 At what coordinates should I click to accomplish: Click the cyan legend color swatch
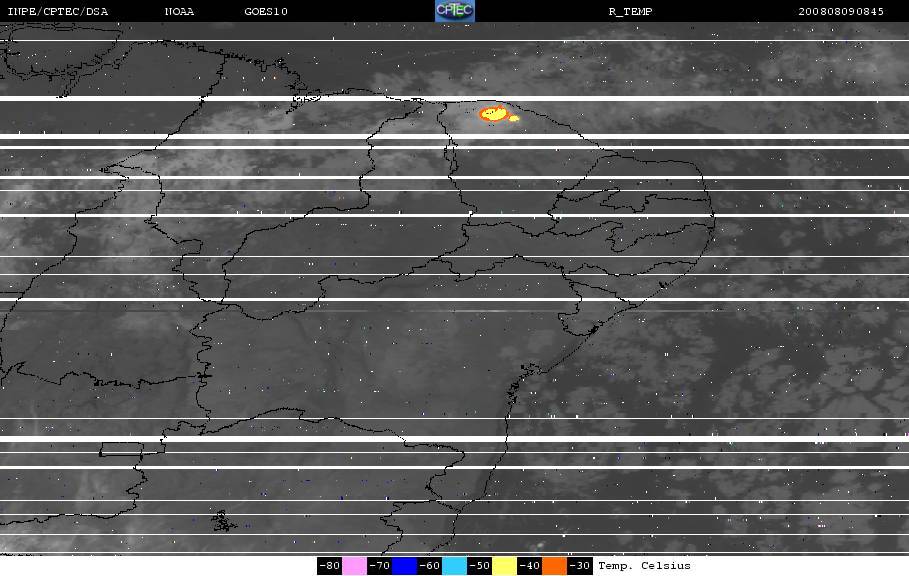click(x=454, y=566)
